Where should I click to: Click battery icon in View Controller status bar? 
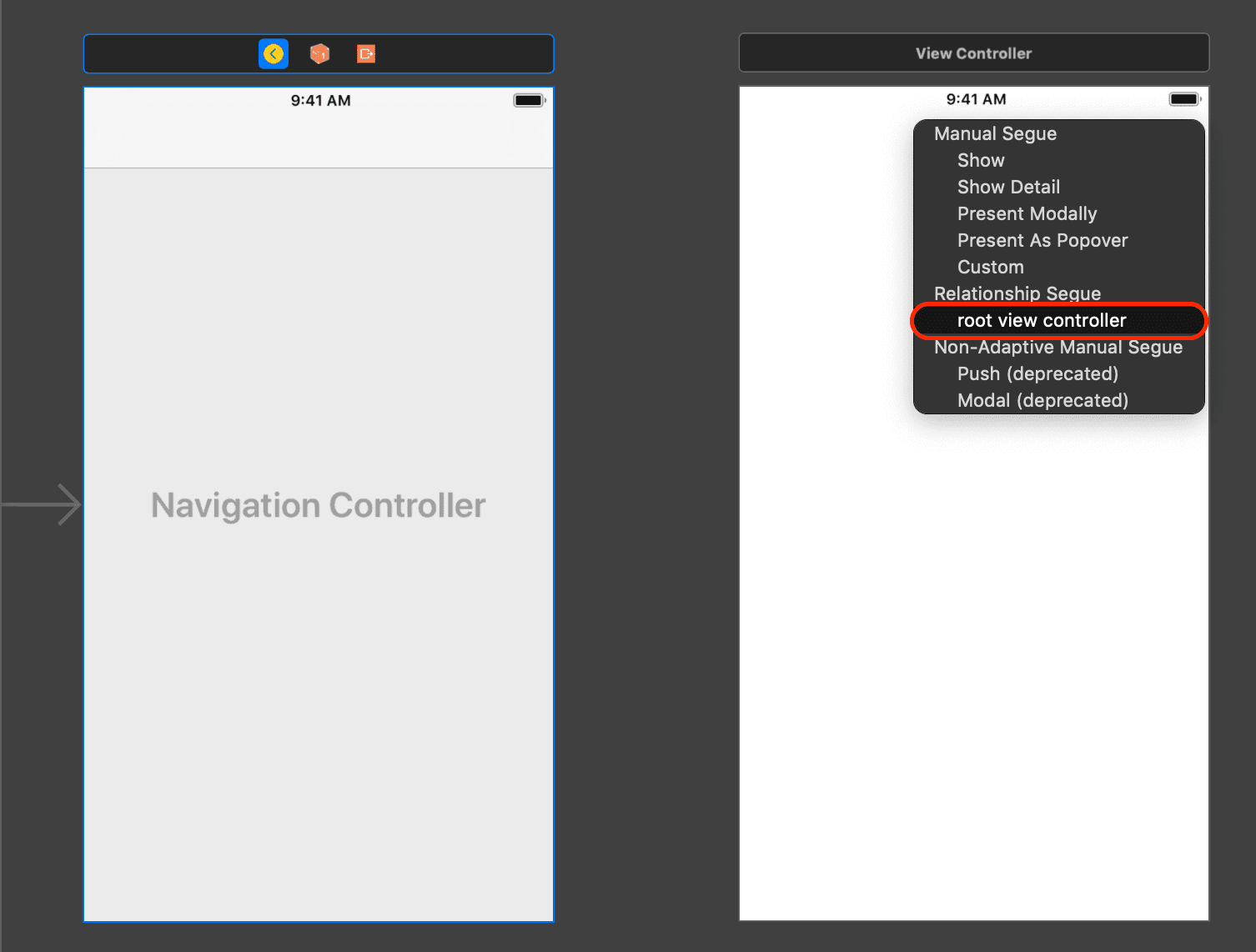(1184, 99)
